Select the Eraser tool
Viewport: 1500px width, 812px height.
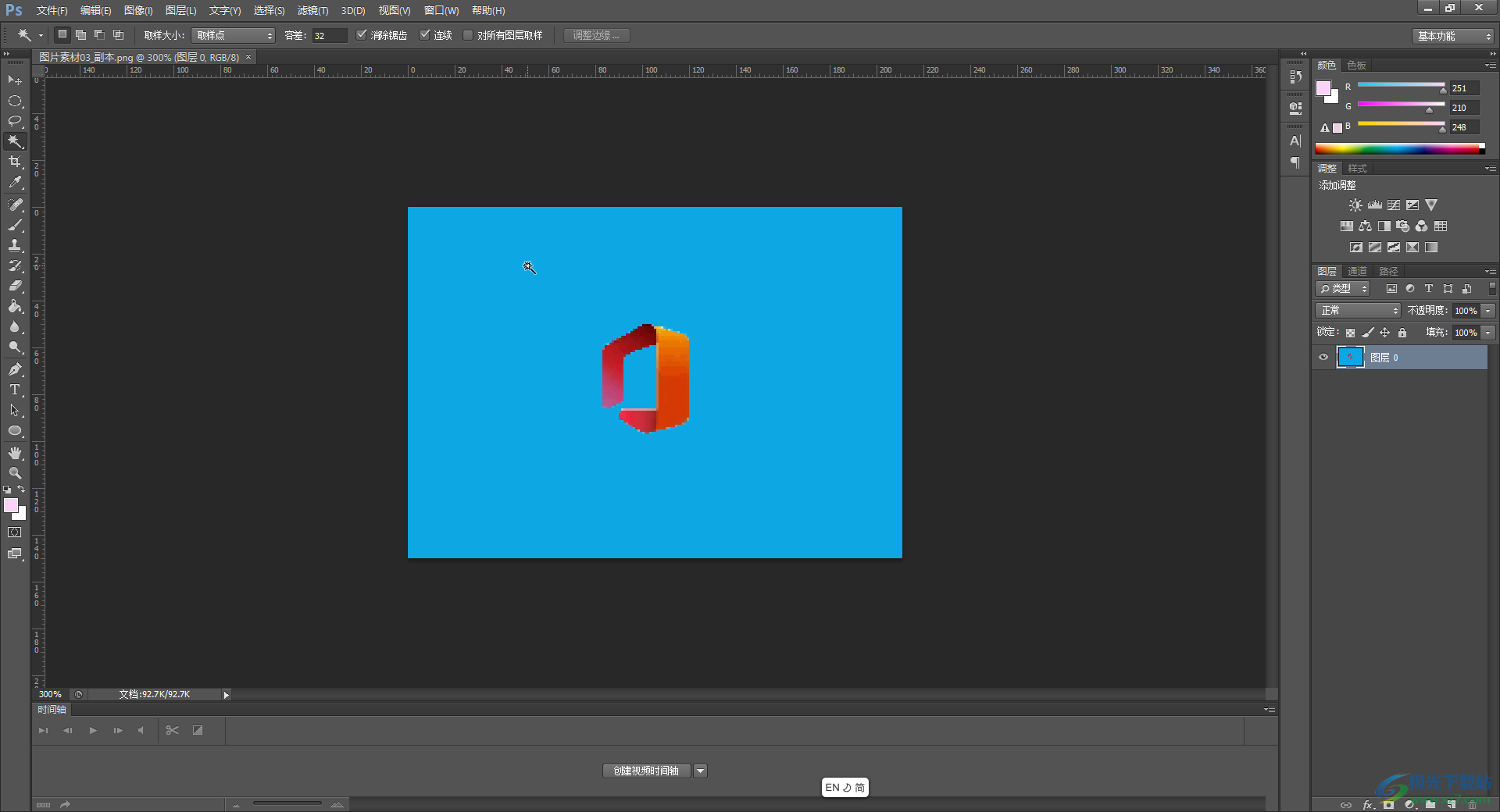[x=15, y=287]
